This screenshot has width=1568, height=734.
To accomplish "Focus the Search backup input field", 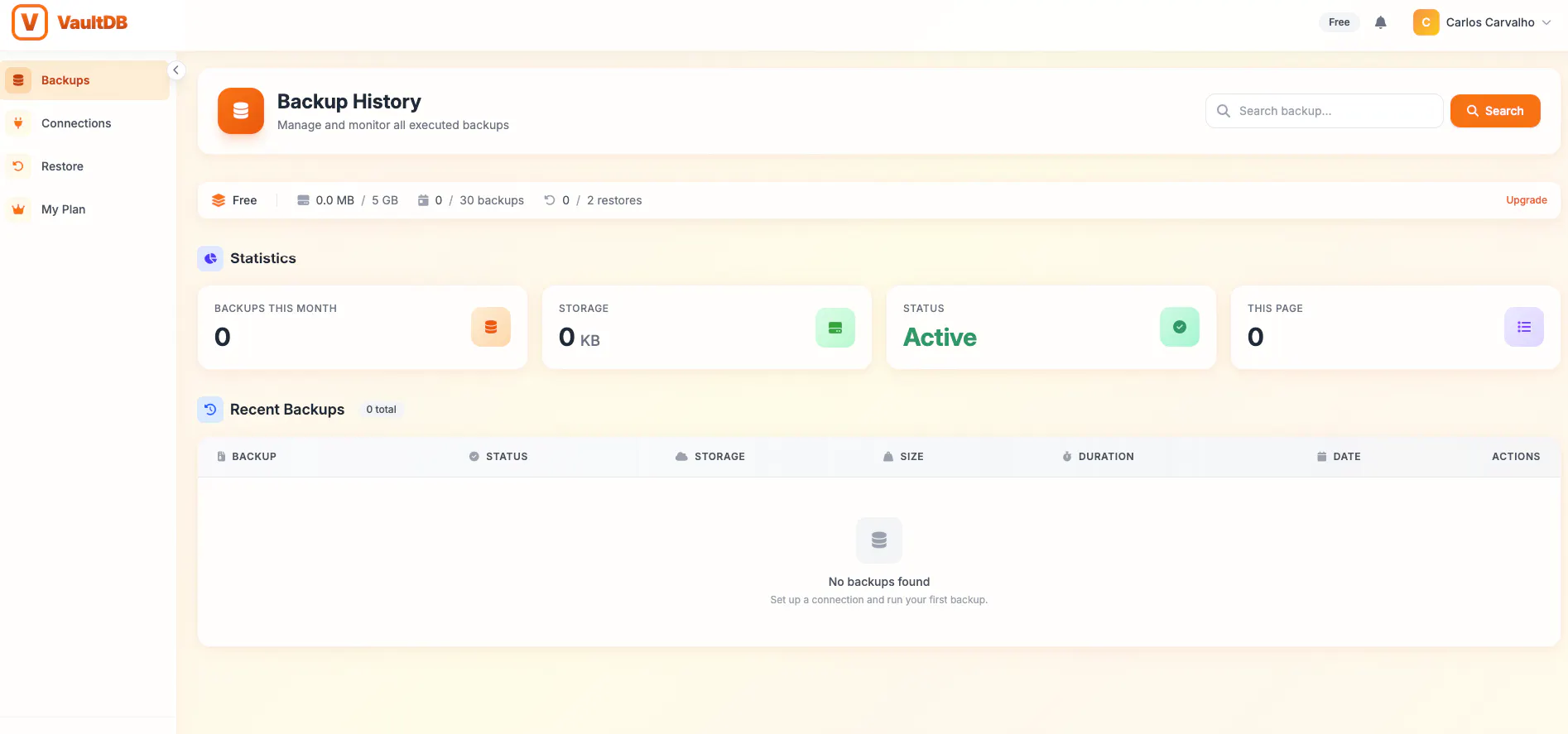I will (1324, 111).
